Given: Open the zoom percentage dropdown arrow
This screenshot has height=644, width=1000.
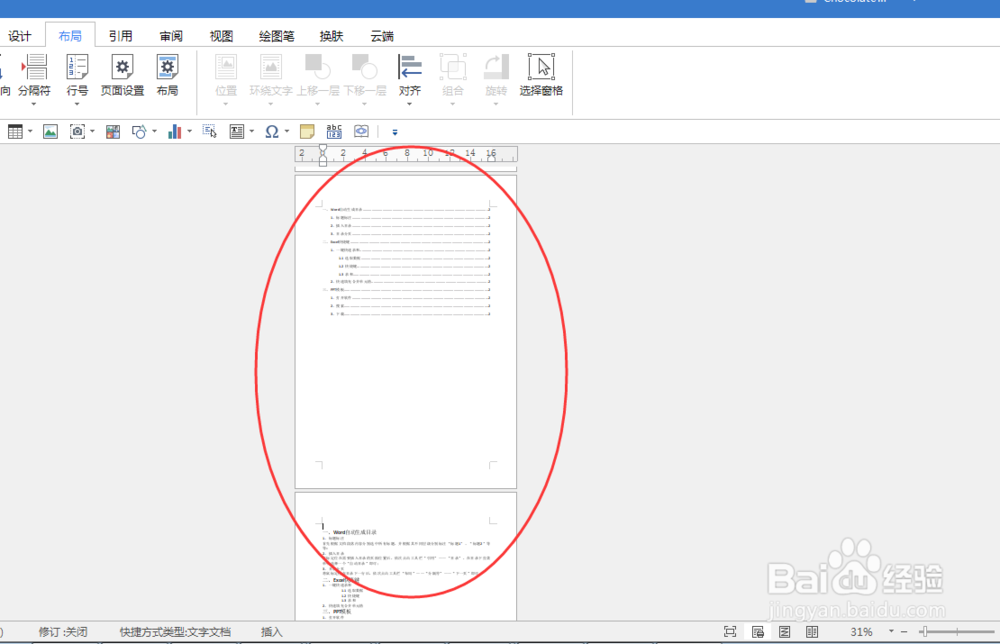Looking at the screenshot, I should pyautogui.click(x=892, y=631).
